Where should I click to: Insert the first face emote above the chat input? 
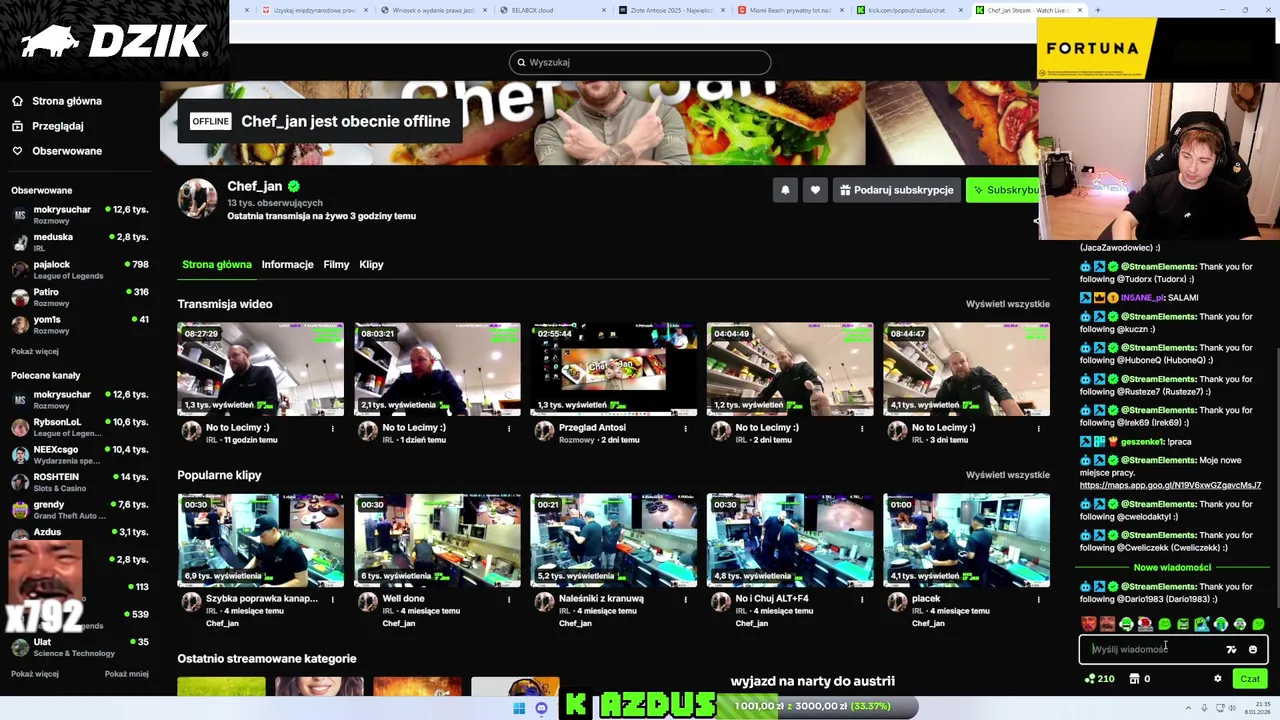[1089, 624]
